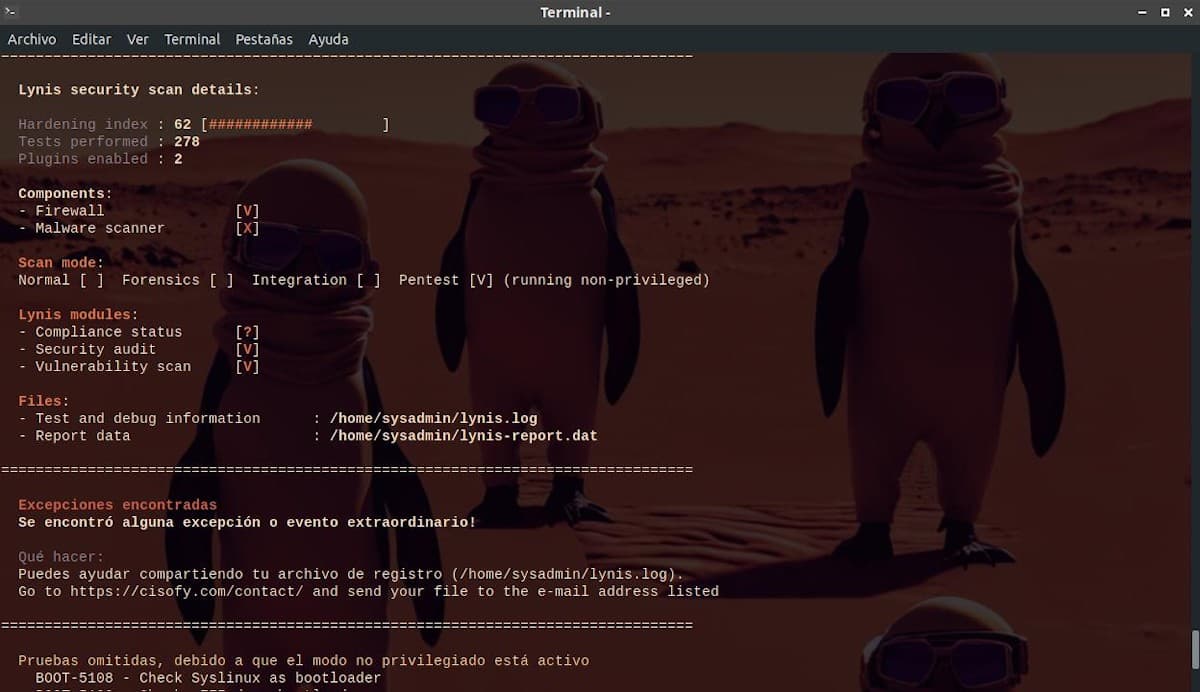Image resolution: width=1200 pixels, height=692 pixels.
Task: Click the Pentest [V] scan mode marker
Action: tap(481, 280)
